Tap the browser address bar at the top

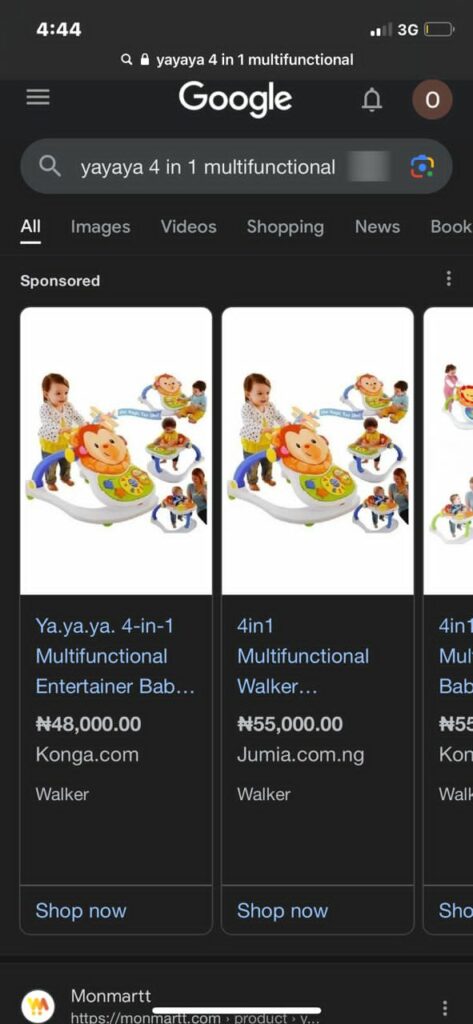point(236,60)
